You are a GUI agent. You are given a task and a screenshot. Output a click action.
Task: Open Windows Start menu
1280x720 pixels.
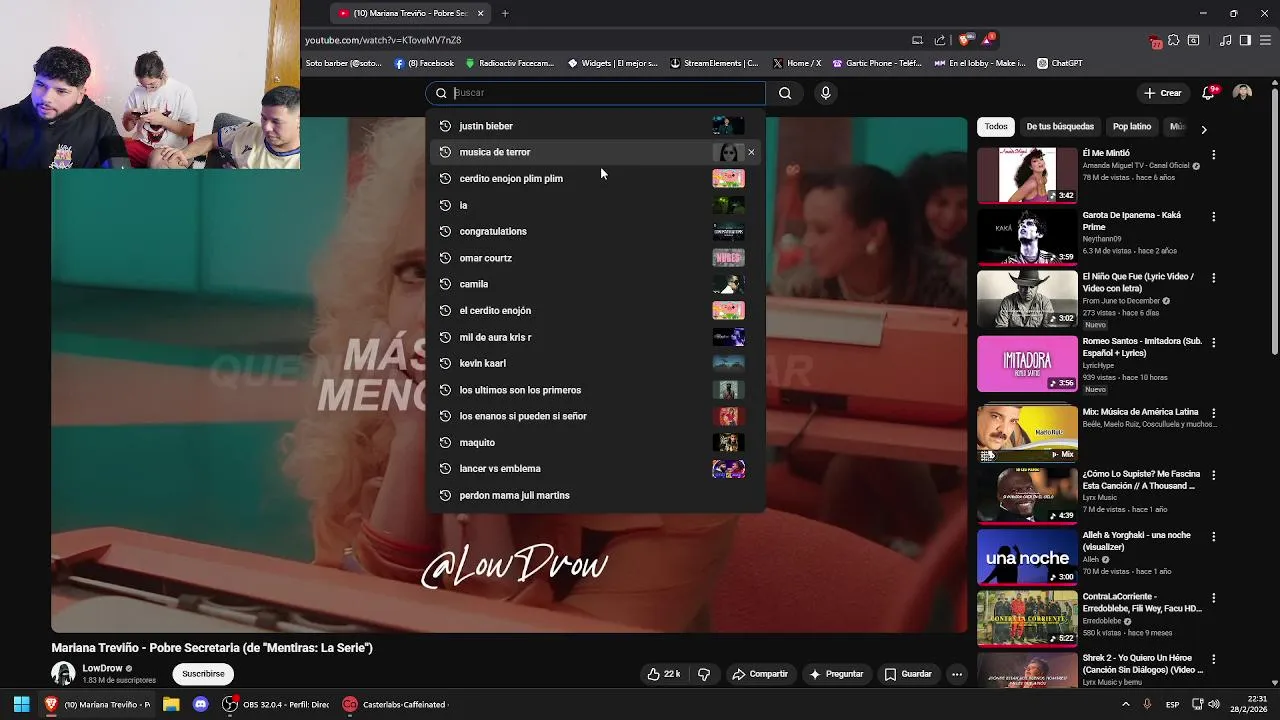click(21, 704)
